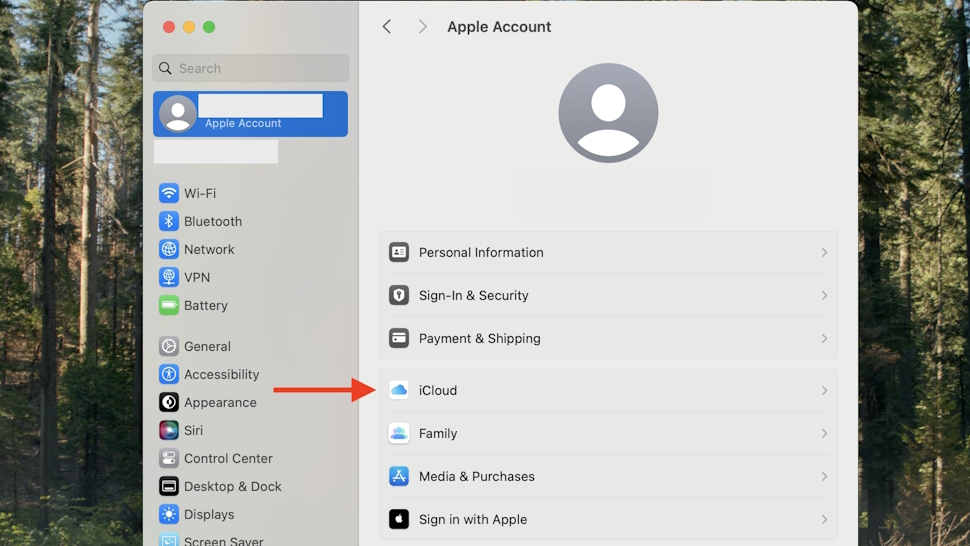Viewport: 970px width, 546px height.
Task: Click the General gear icon
Action: [168, 346]
